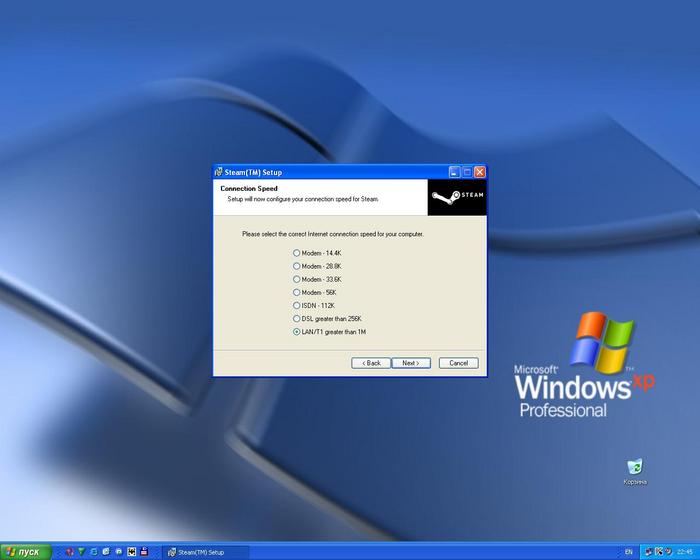Click the Steam(TM) Setup taskbar button

click(x=205, y=552)
